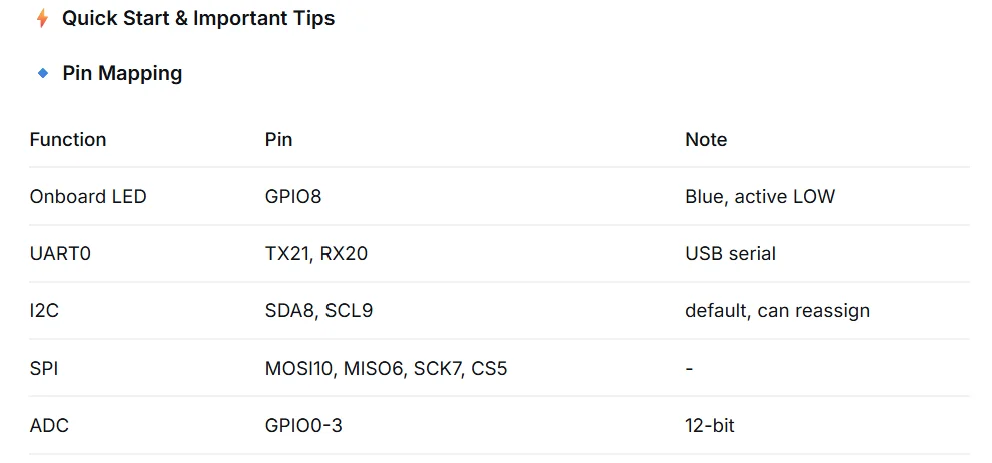
Task: Click the SDA8, SCL9 pin cell
Action: 319,311
